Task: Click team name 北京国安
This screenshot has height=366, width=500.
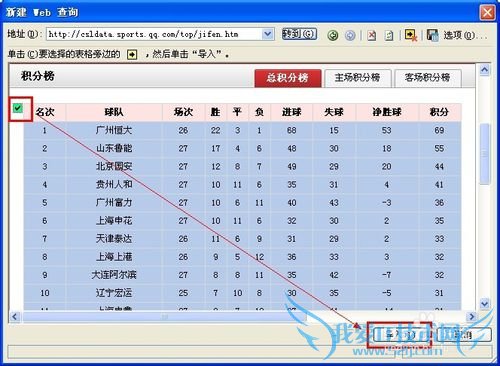Action: click(x=114, y=166)
